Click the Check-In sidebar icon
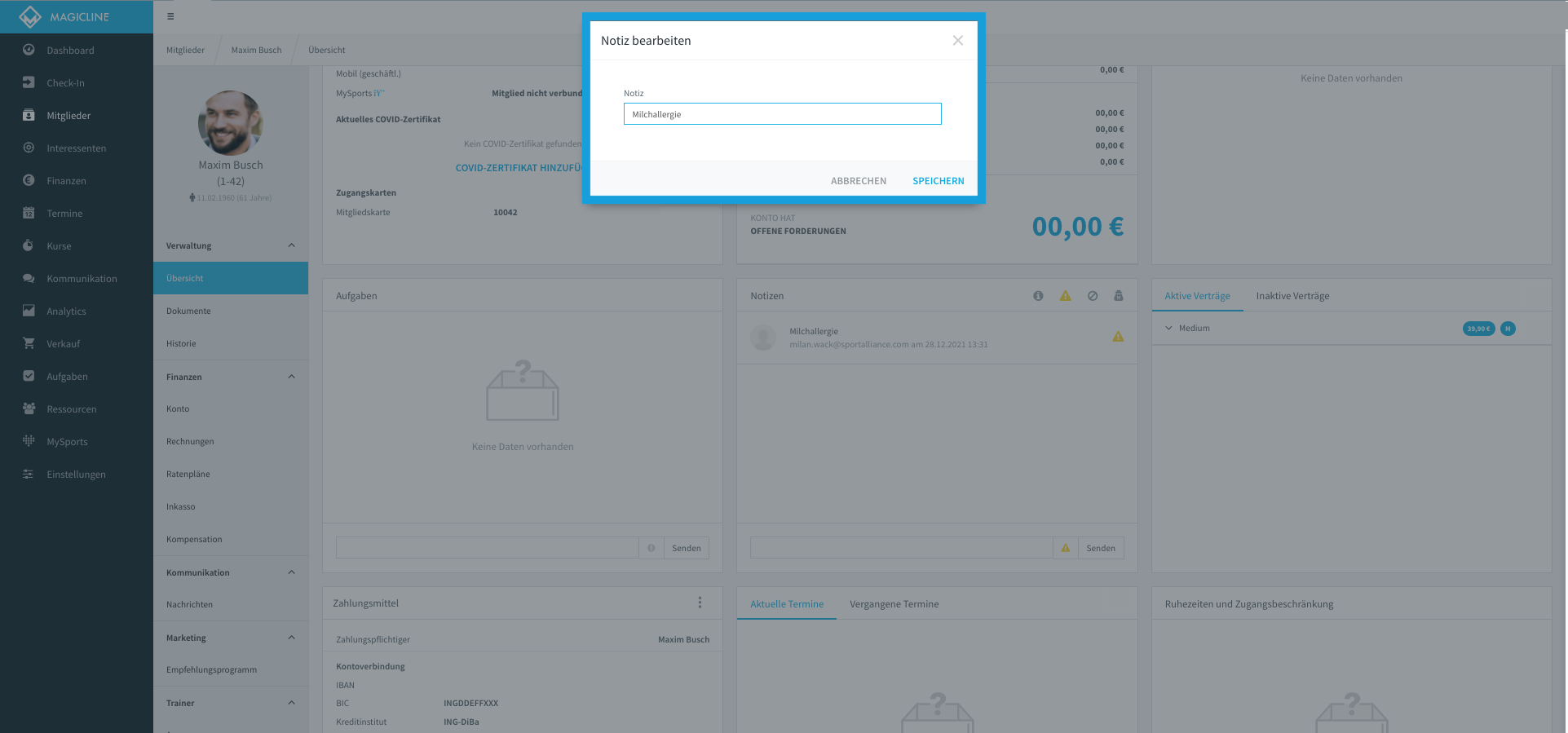 (x=29, y=82)
